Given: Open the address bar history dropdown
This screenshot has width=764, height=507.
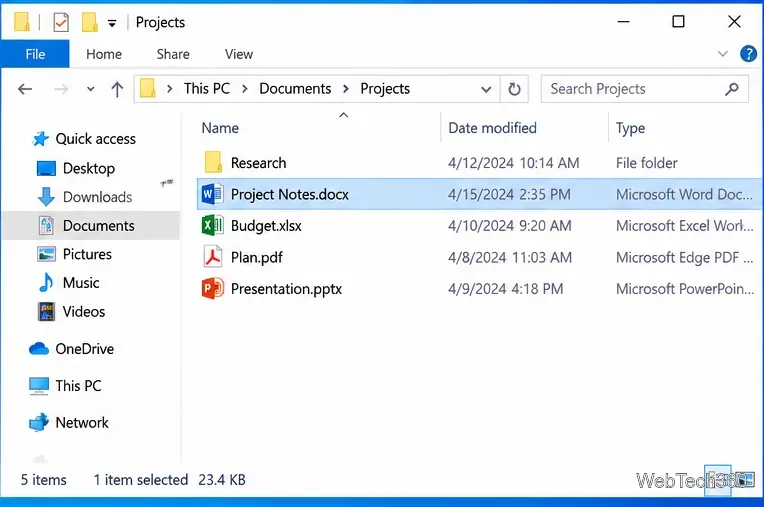Looking at the screenshot, I should pos(486,89).
